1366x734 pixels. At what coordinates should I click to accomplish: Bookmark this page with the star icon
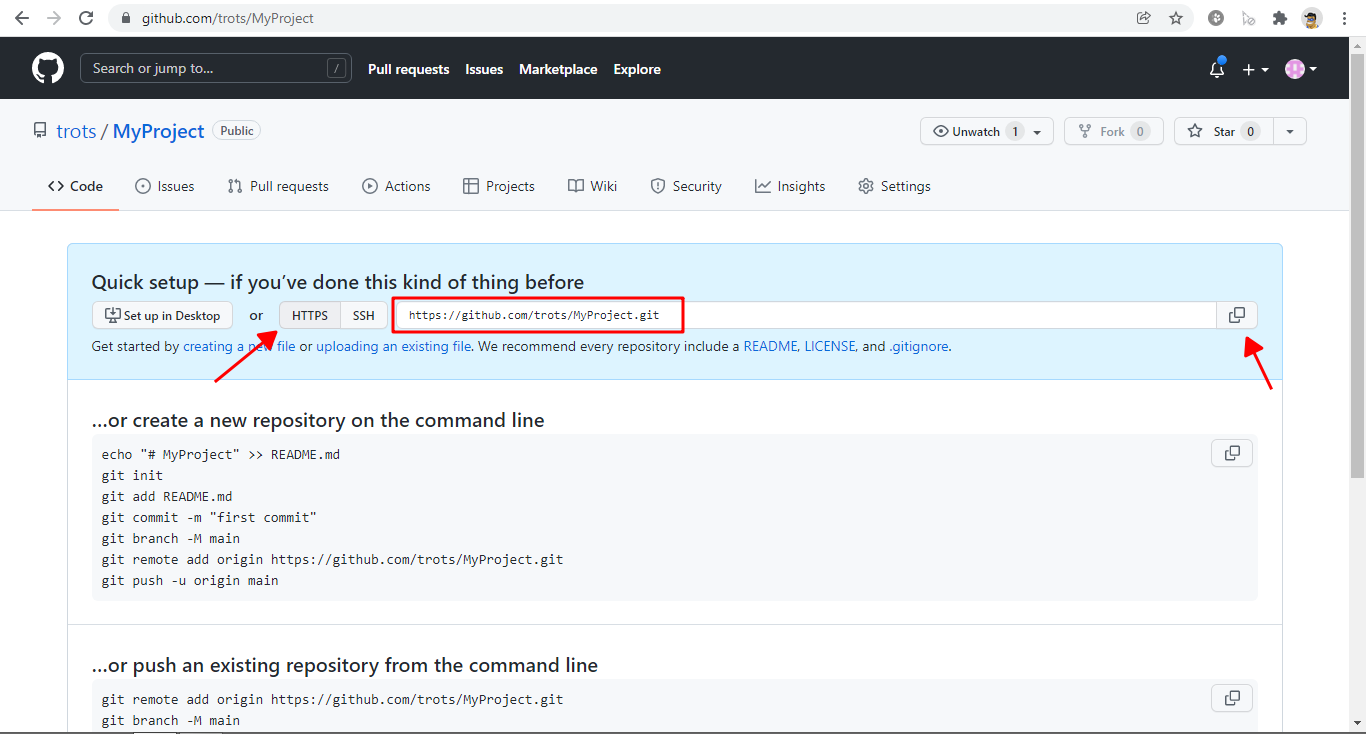[1176, 18]
